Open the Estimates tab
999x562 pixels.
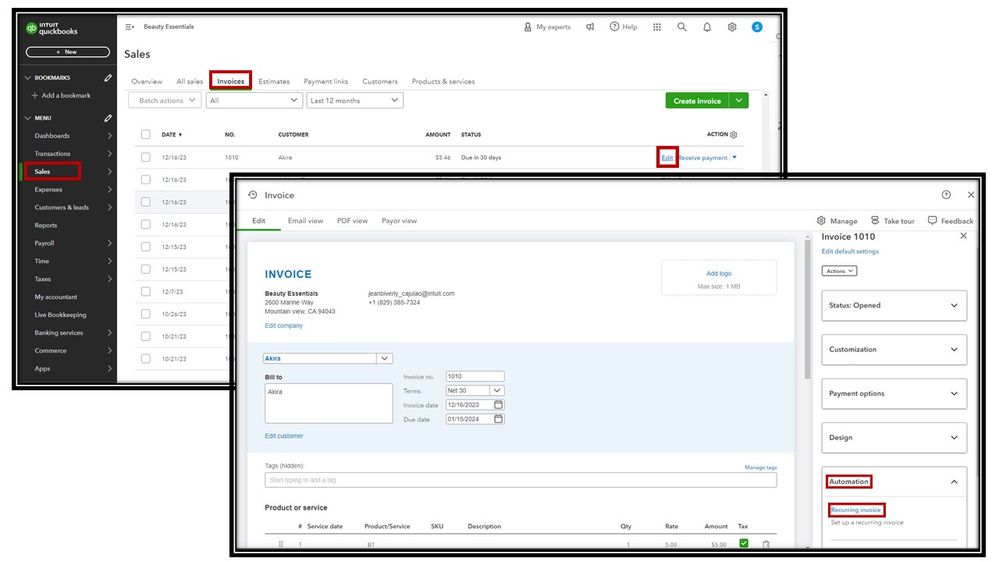click(274, 82)
